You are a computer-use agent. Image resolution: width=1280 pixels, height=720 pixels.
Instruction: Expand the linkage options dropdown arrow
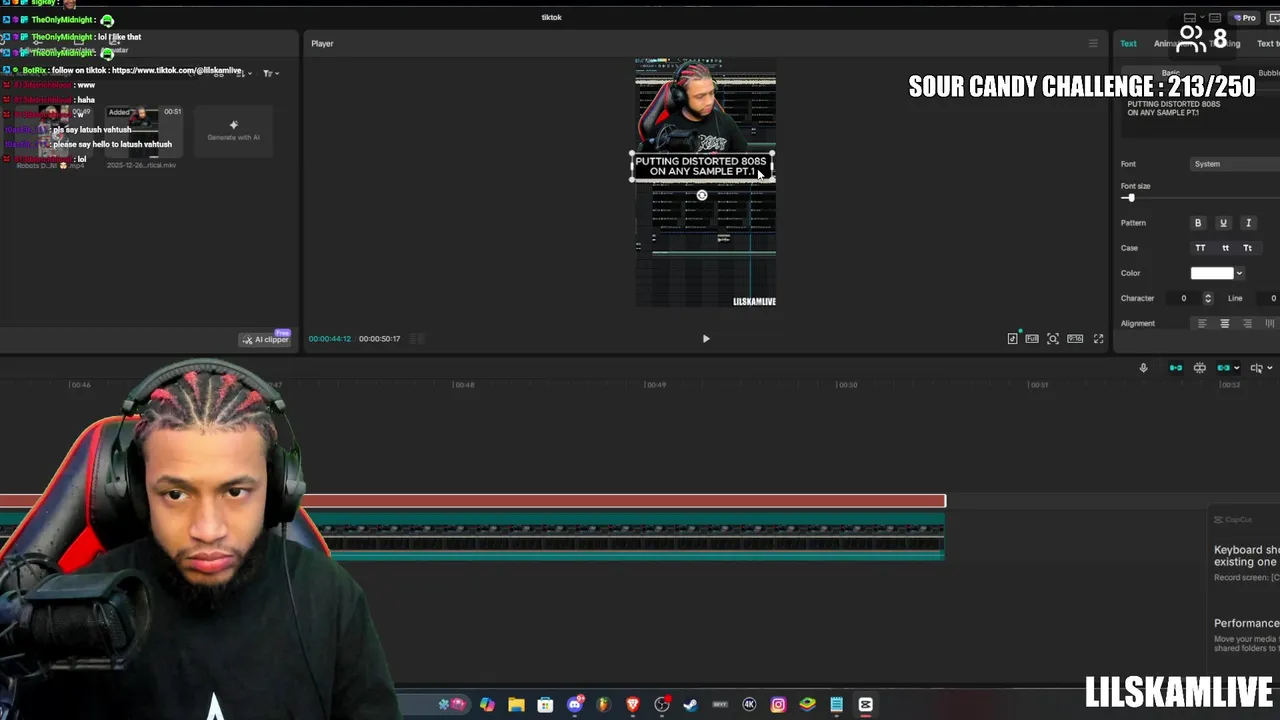coord(1236,368)
